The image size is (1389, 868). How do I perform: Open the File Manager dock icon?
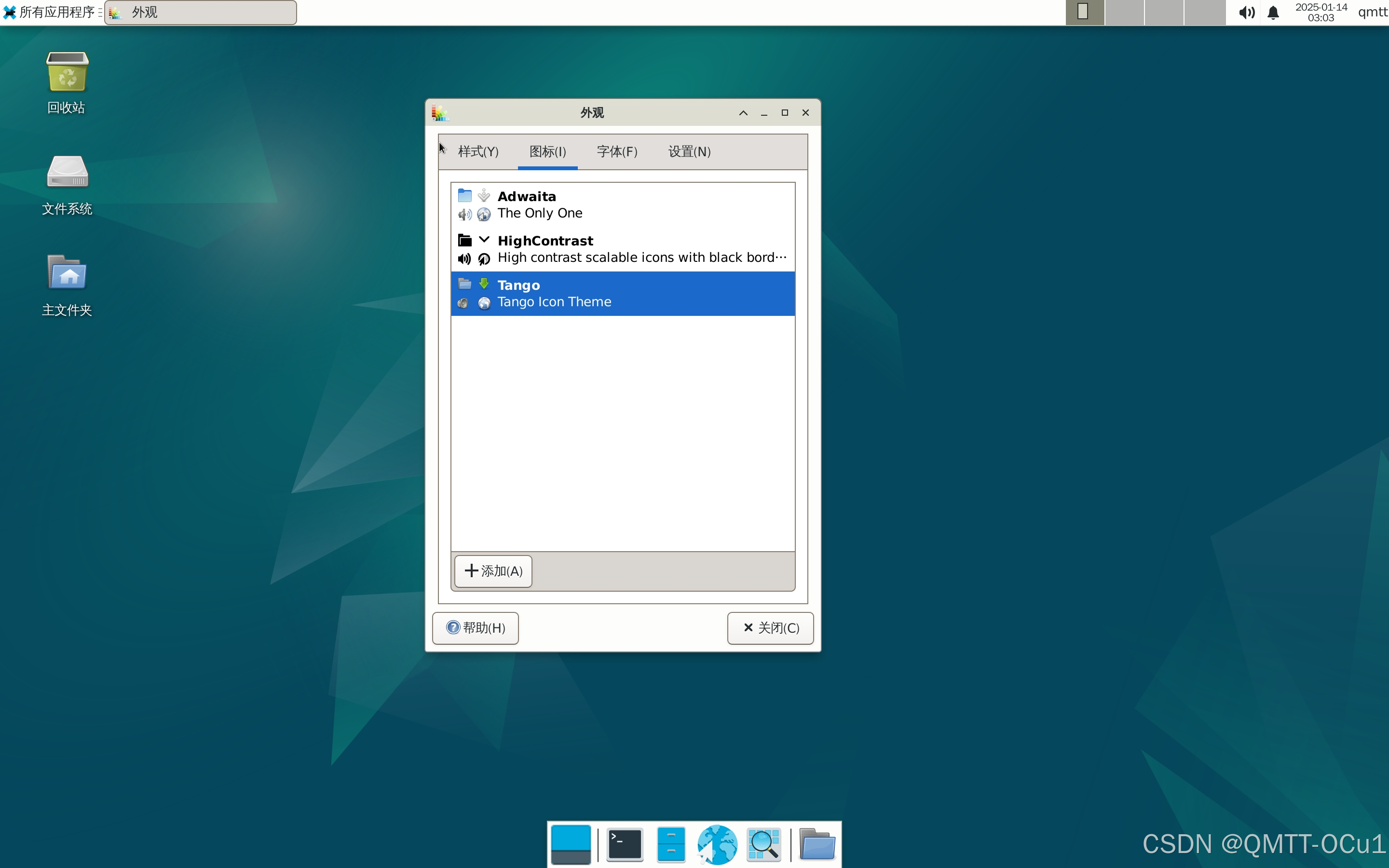click(x=670, y=844)
